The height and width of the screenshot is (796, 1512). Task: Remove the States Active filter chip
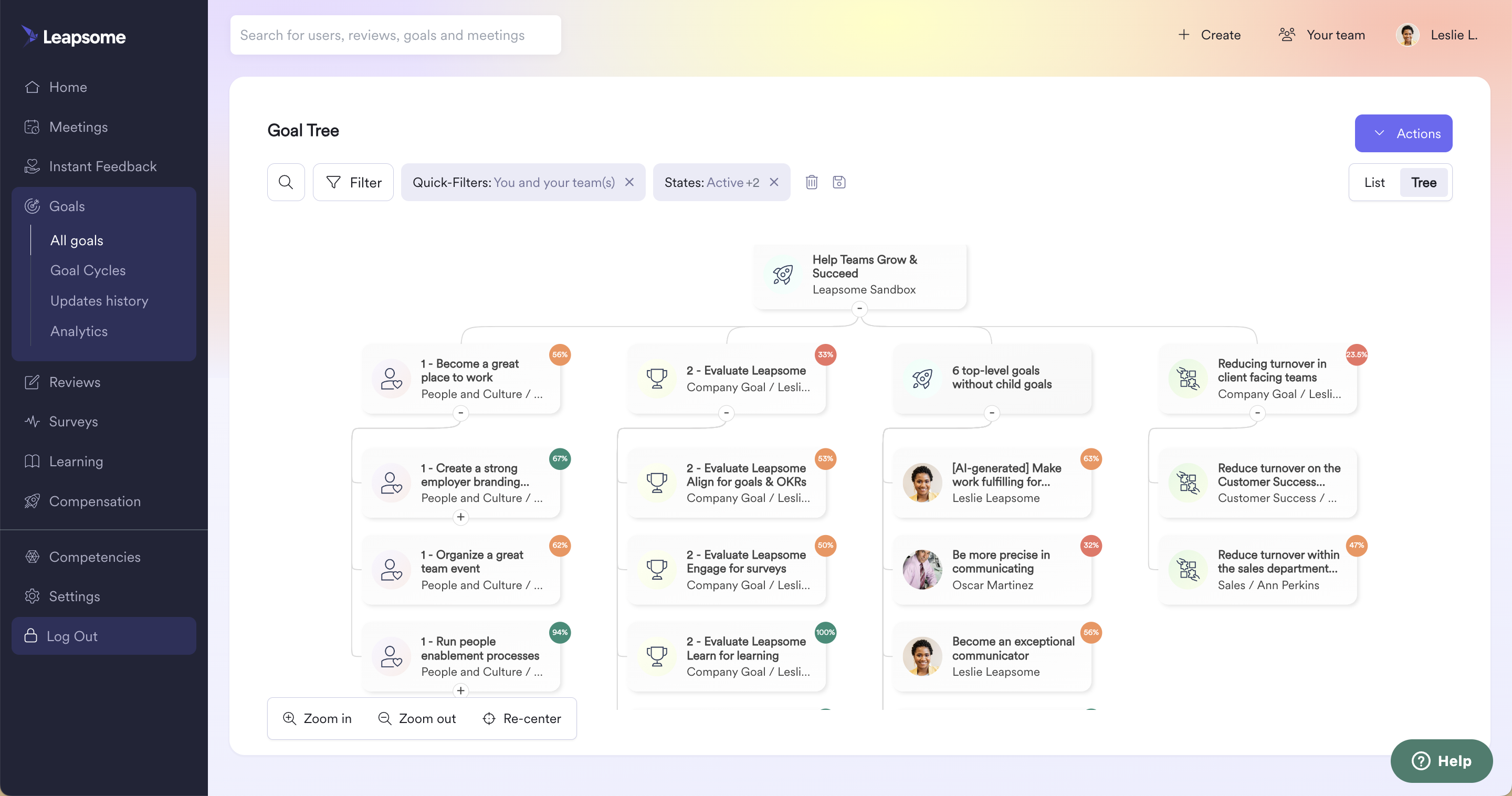tap(774, 182)
